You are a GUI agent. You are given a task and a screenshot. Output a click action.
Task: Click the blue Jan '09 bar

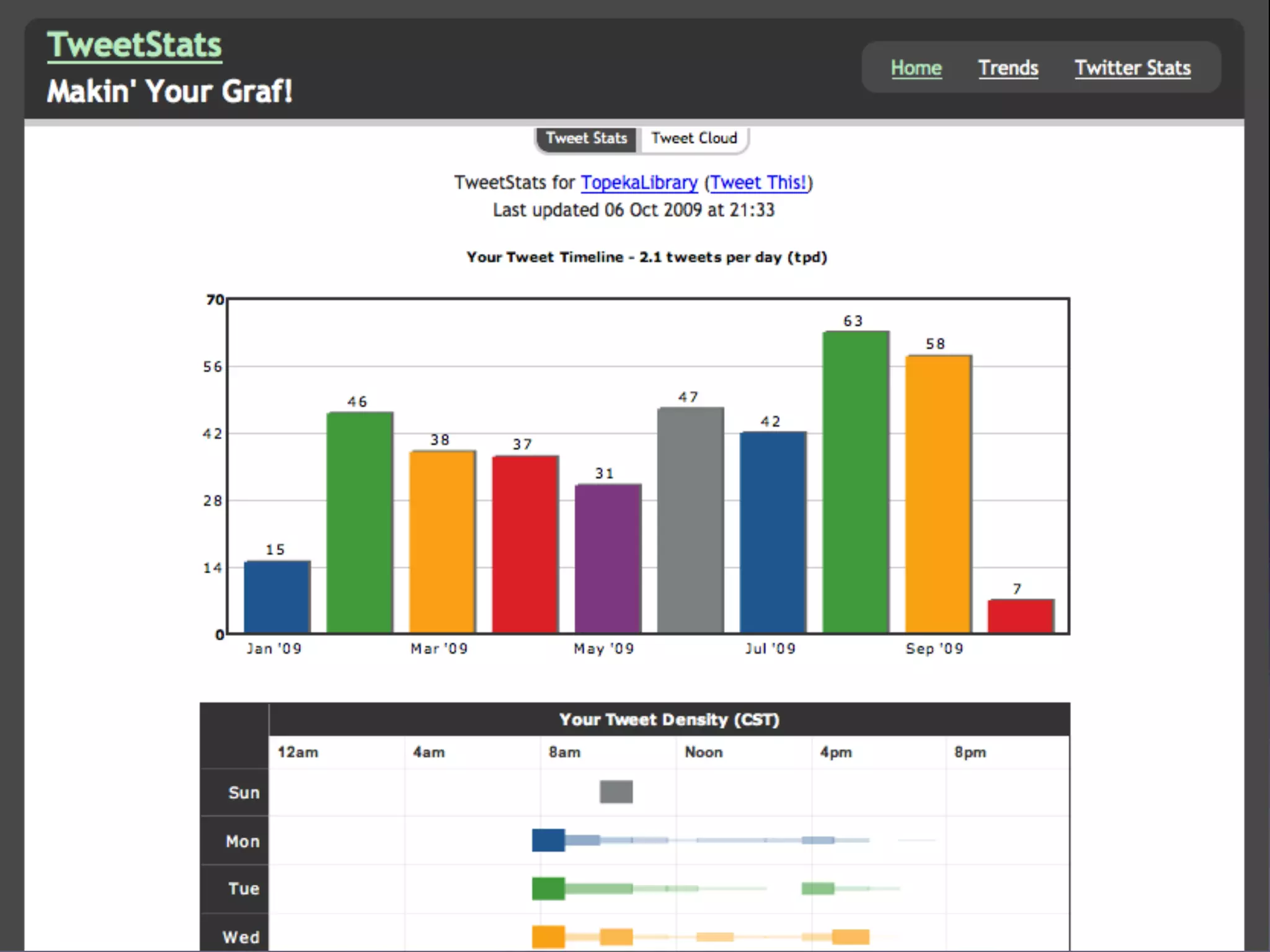[x=277, y=597]
